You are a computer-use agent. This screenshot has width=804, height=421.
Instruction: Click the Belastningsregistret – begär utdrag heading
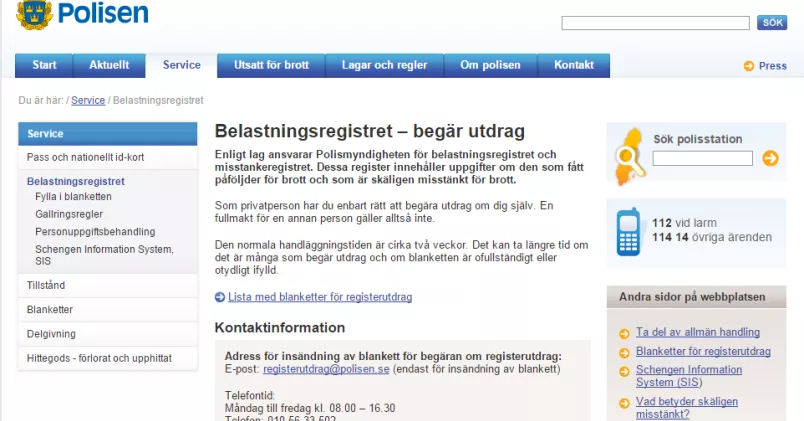pos(370,131)
